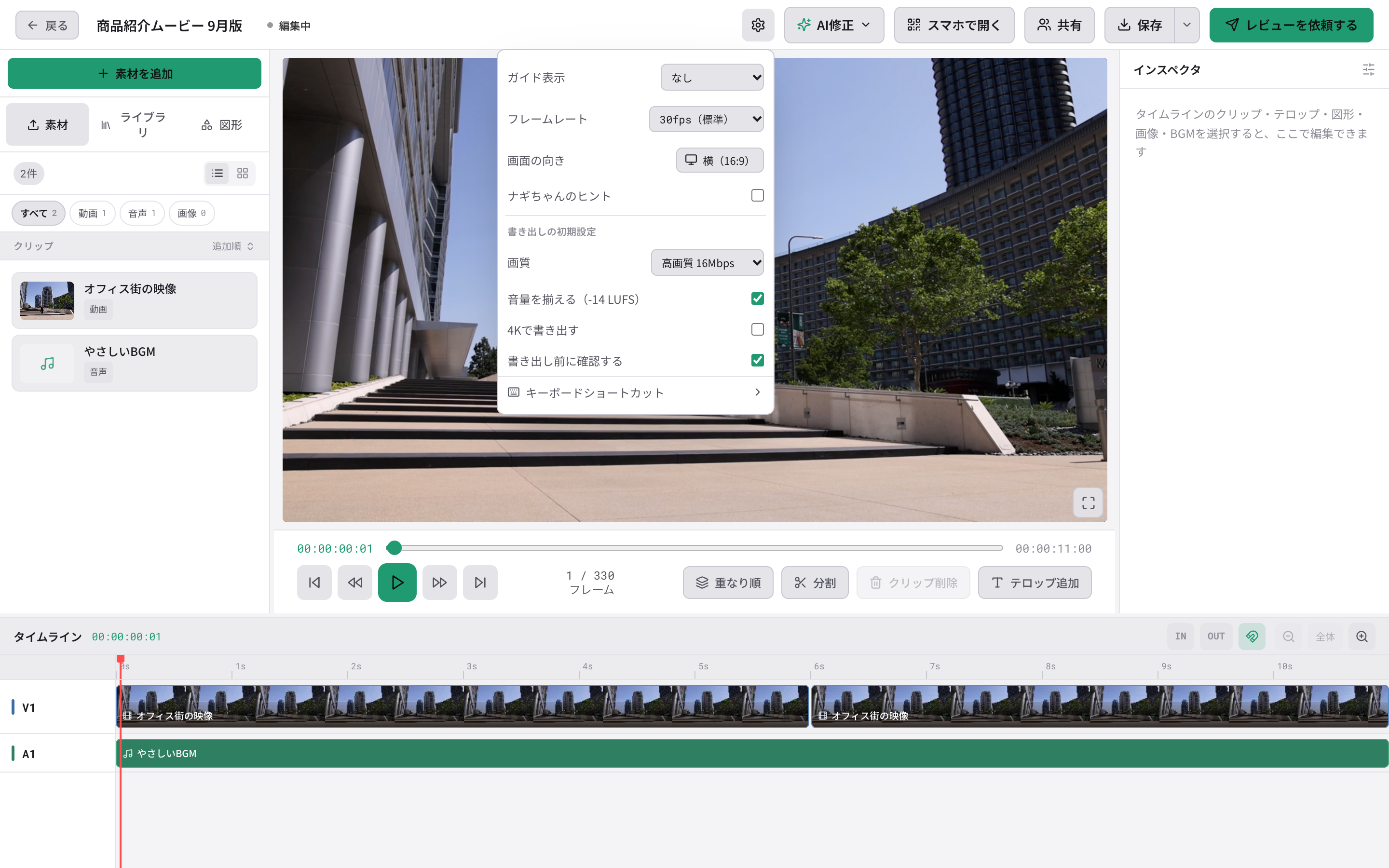Jump to the end of video
The height and width of the screenshot is (868, 1389).
[x=480, y=583]
